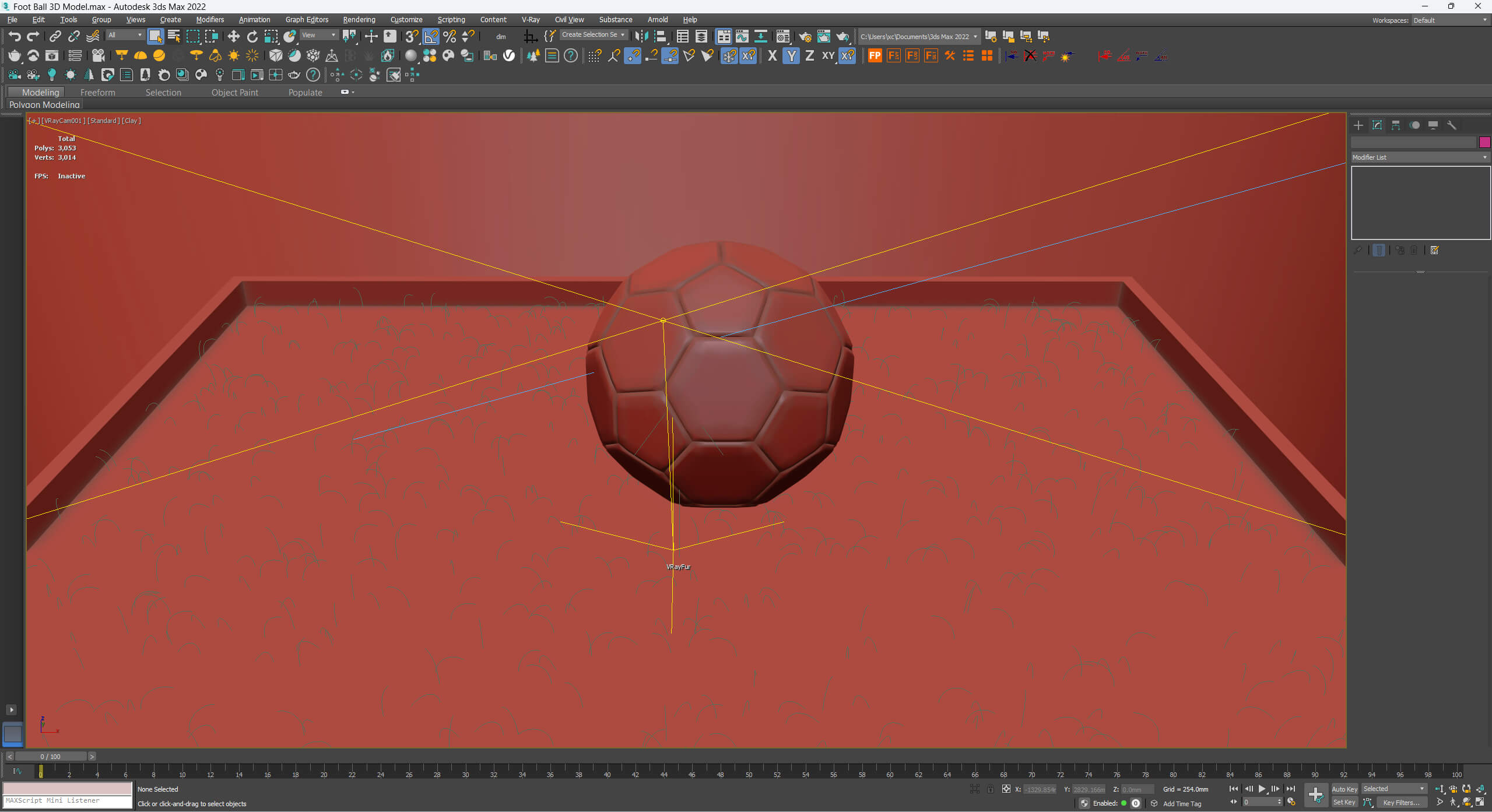Click the Select and Link chain icon
Screen dimensions: 1492x812
55,36
